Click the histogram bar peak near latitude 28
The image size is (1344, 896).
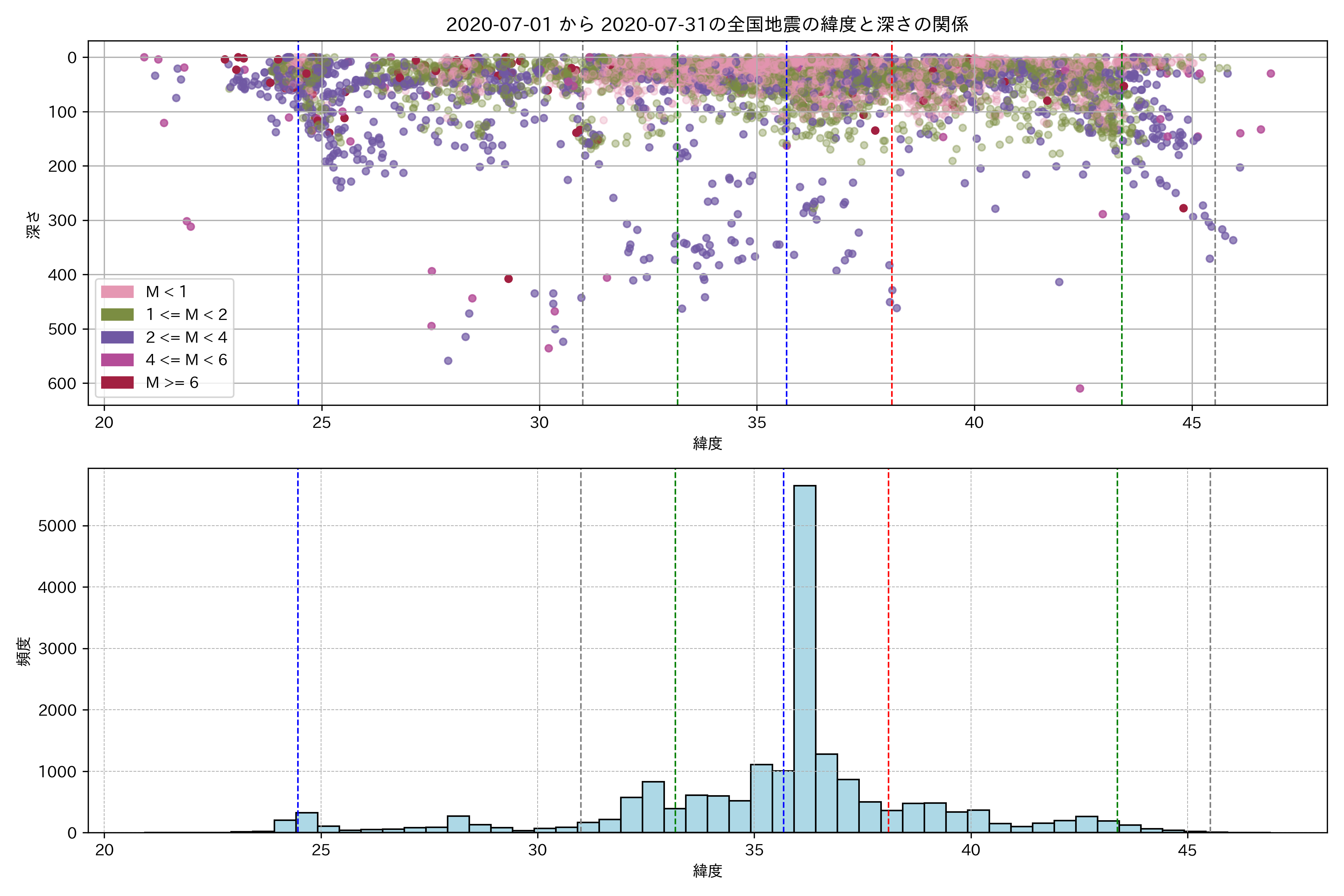(x=458, y=824)
